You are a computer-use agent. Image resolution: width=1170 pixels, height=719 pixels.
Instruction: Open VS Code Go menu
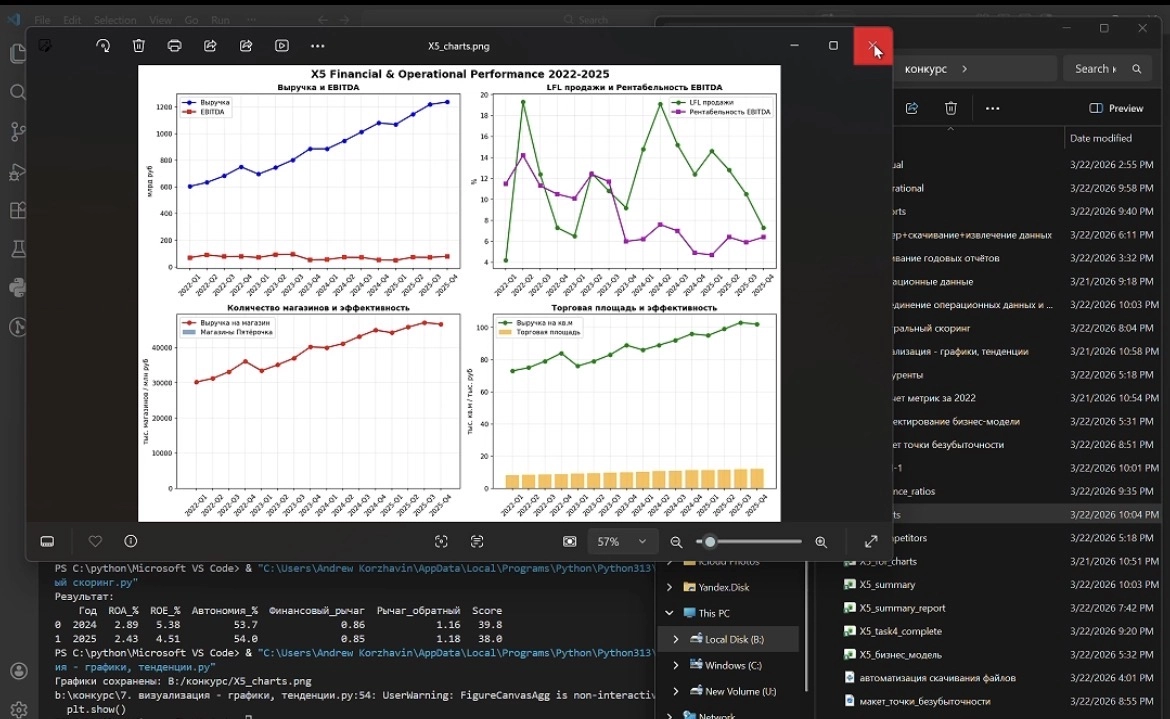click(191, 20)
